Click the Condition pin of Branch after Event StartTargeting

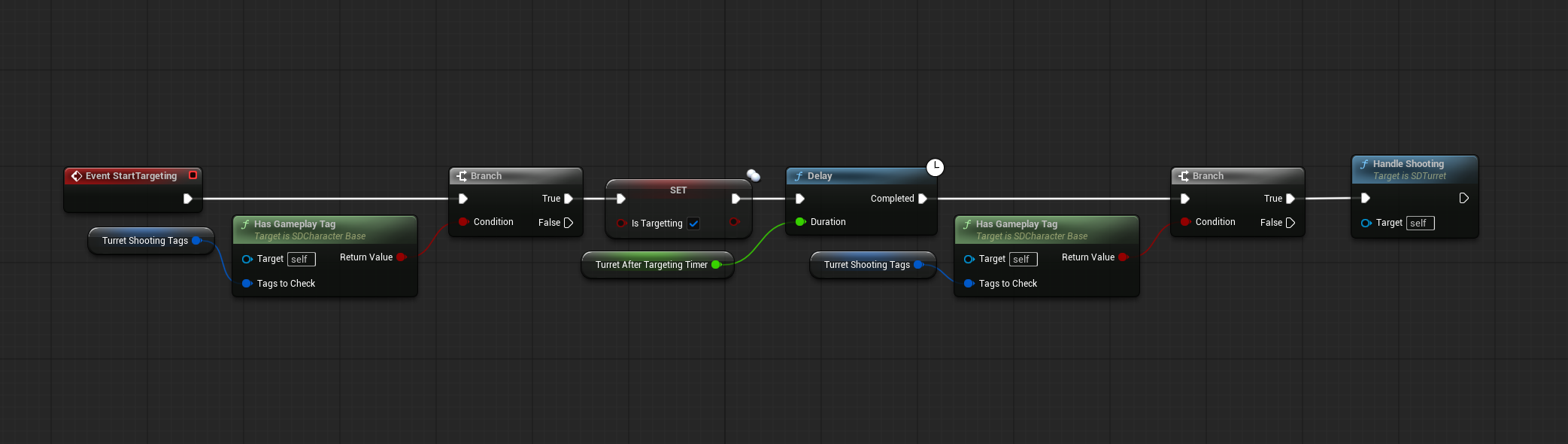463,222
